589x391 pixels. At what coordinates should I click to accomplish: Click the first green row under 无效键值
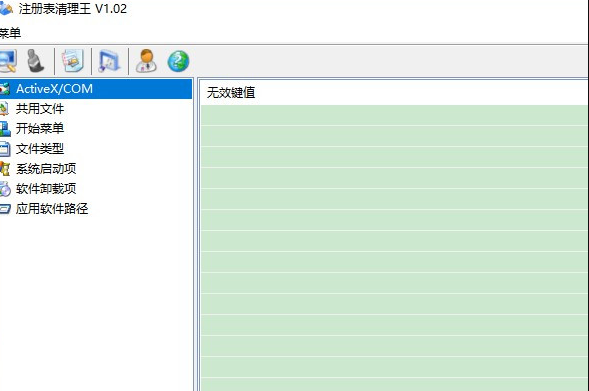(x=394, y=115)
